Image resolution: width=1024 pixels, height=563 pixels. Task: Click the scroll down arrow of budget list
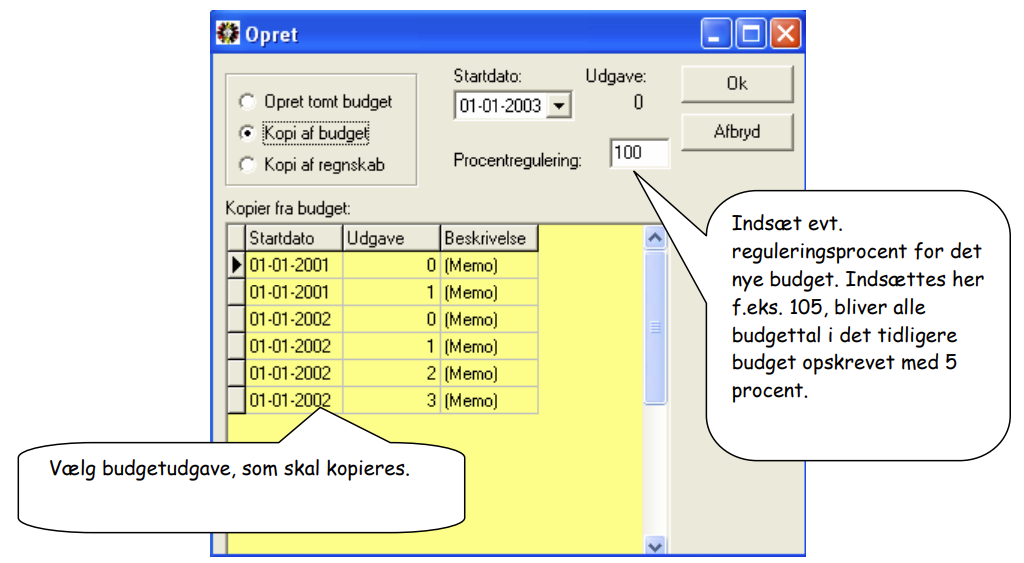655,545
